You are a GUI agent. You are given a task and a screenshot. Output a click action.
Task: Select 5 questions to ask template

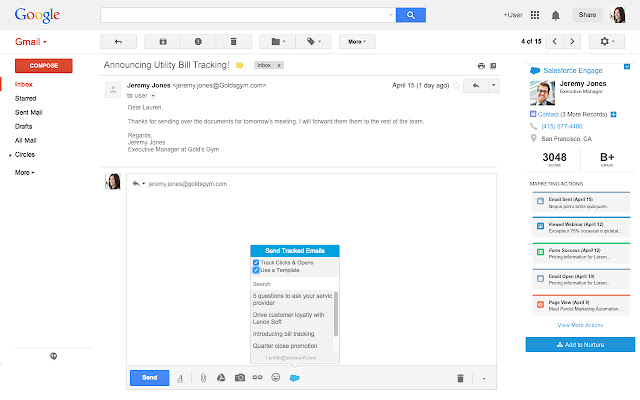click(x=292, y=299)
